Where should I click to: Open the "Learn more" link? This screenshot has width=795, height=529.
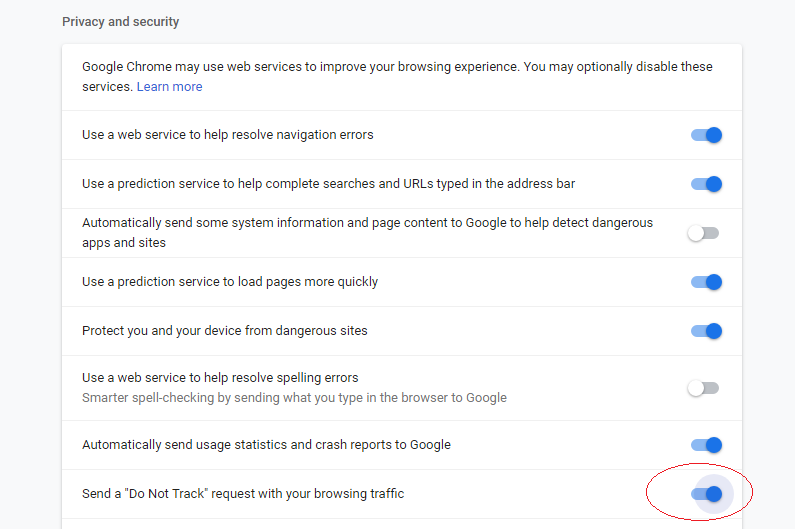(x=169, y=87)
